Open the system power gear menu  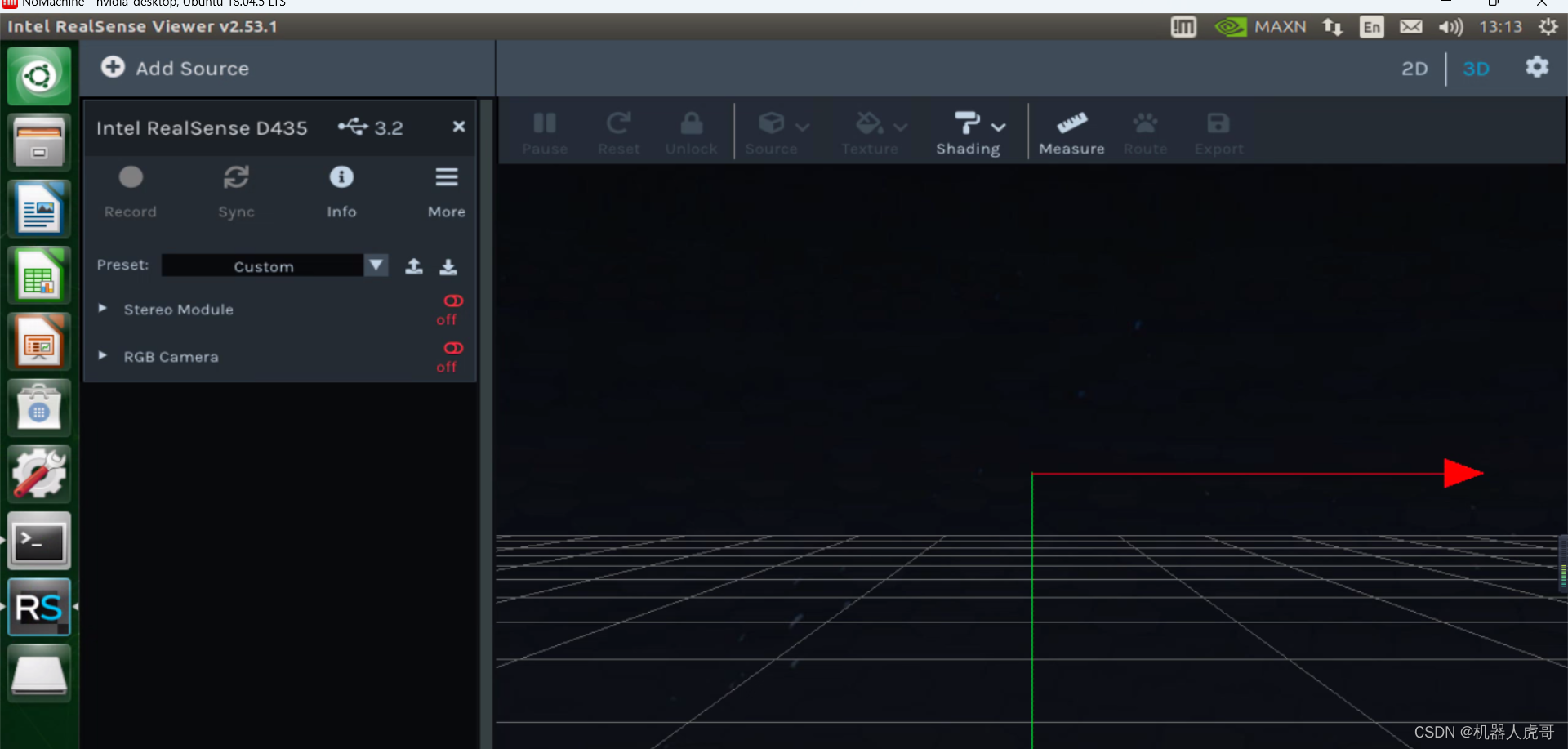1548,27
